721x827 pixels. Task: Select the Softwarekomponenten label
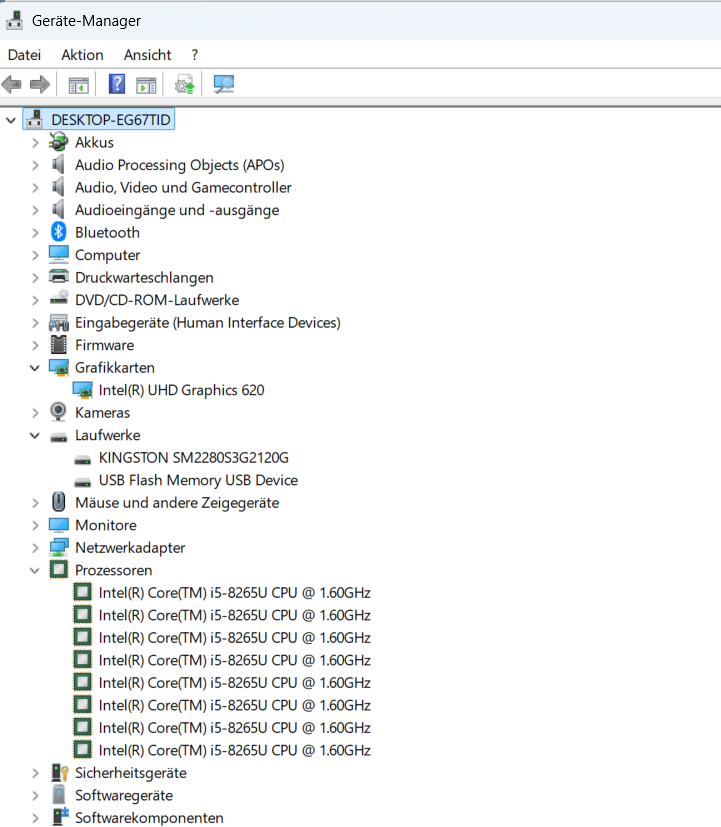149,818
